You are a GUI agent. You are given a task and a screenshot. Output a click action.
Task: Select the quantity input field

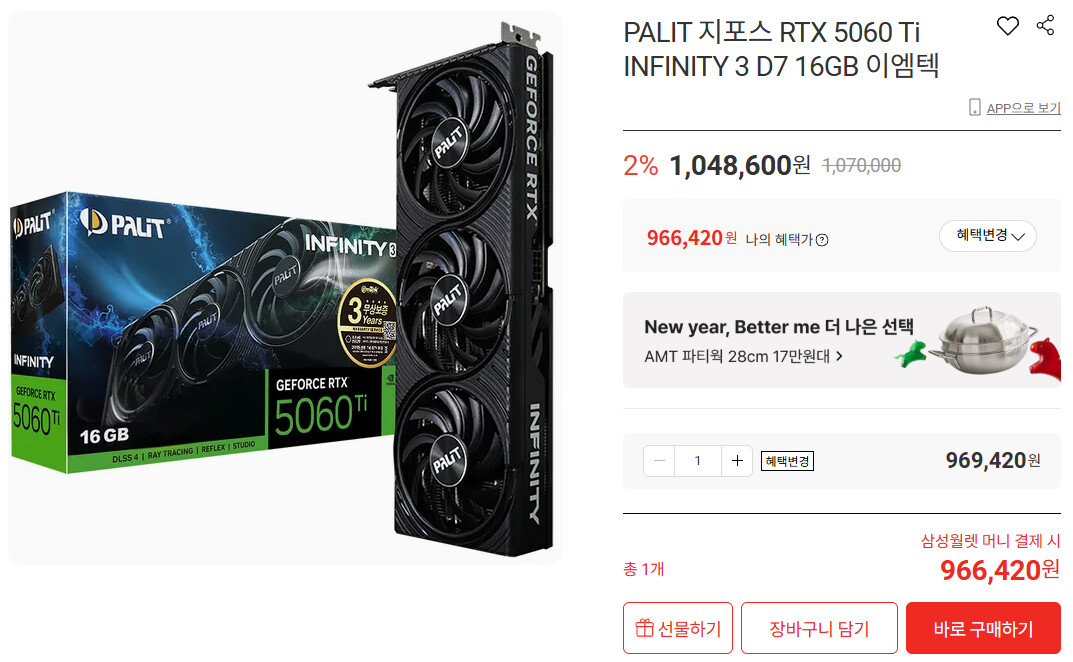[698, 461]
